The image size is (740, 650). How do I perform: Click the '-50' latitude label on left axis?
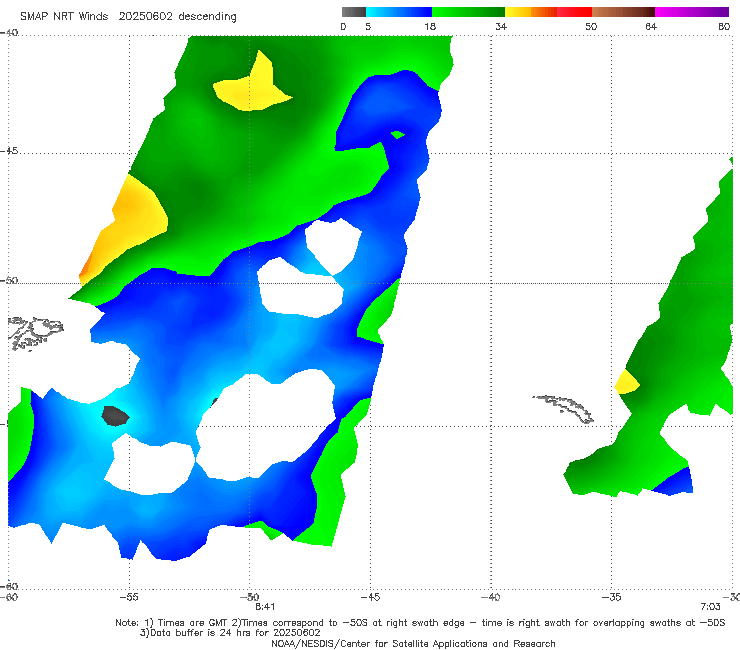coord(9,281)
